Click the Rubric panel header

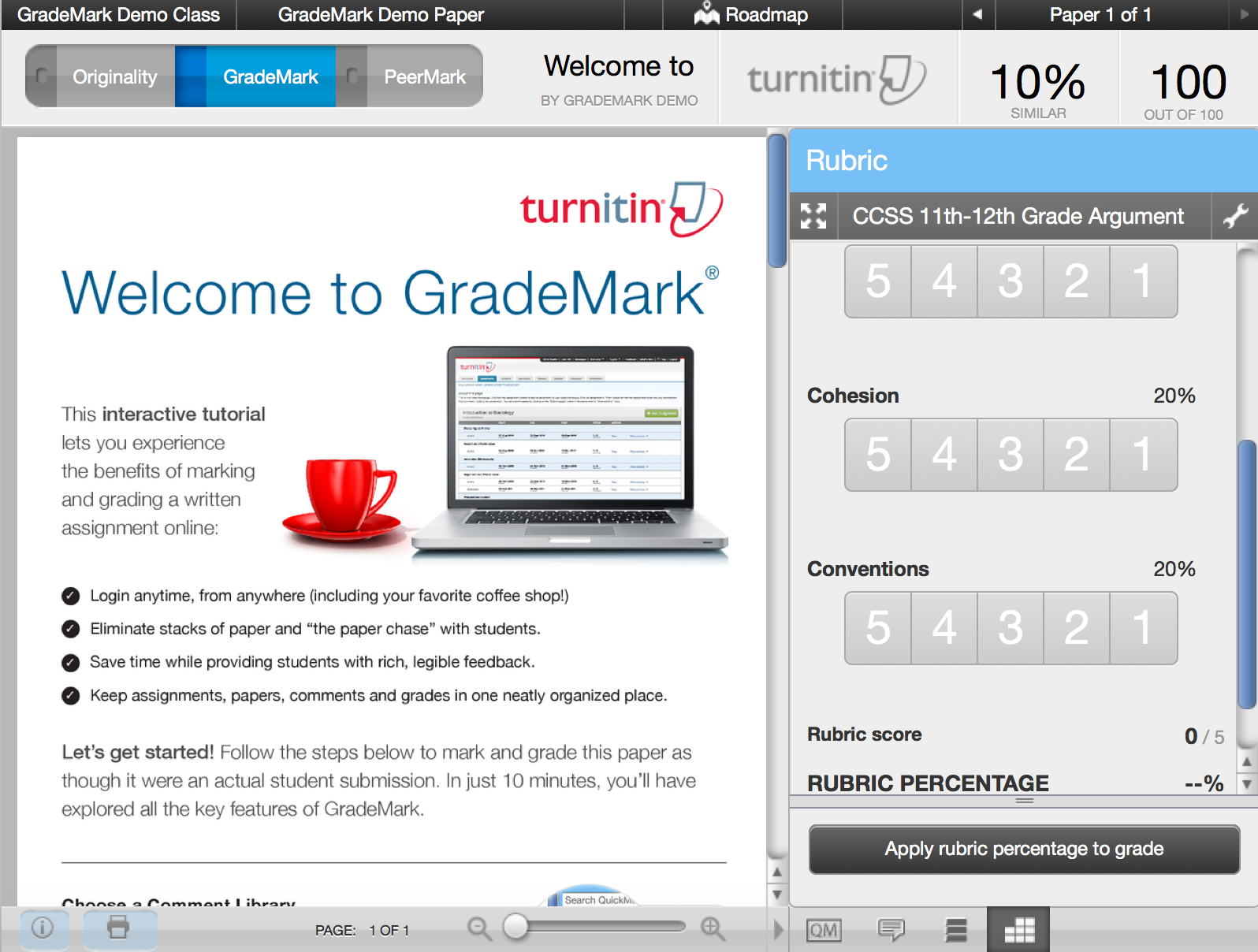tap(1023, 161)
